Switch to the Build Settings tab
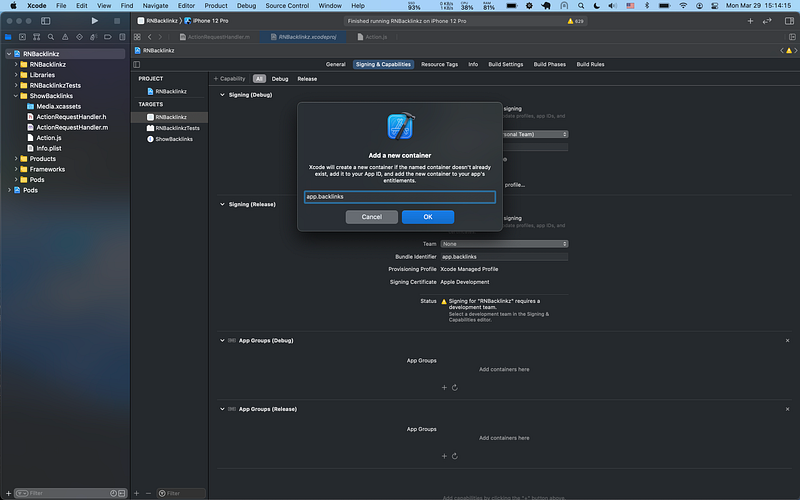This screenshot has height=500, width=800. [505, 64]
